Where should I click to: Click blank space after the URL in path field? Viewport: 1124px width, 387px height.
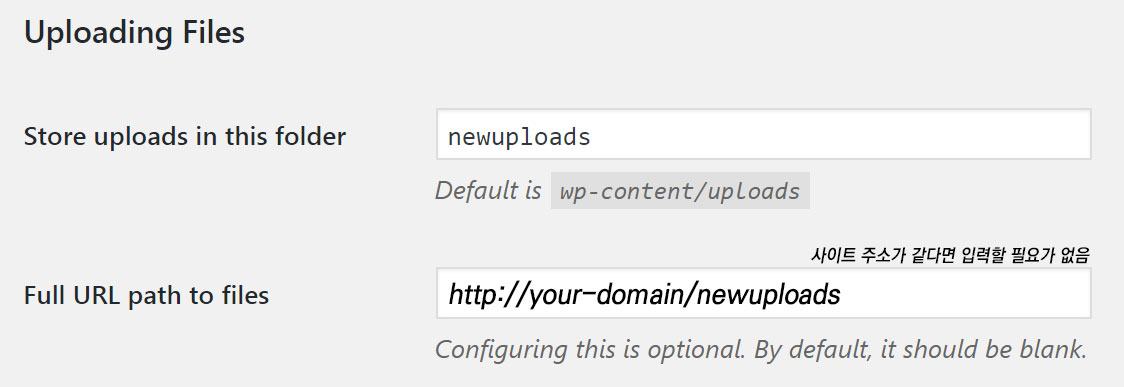[964, 293]
